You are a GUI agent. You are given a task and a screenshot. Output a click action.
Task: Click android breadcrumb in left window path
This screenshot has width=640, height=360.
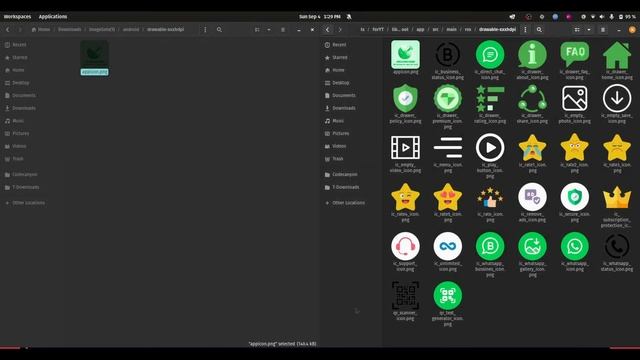(131, 30)
